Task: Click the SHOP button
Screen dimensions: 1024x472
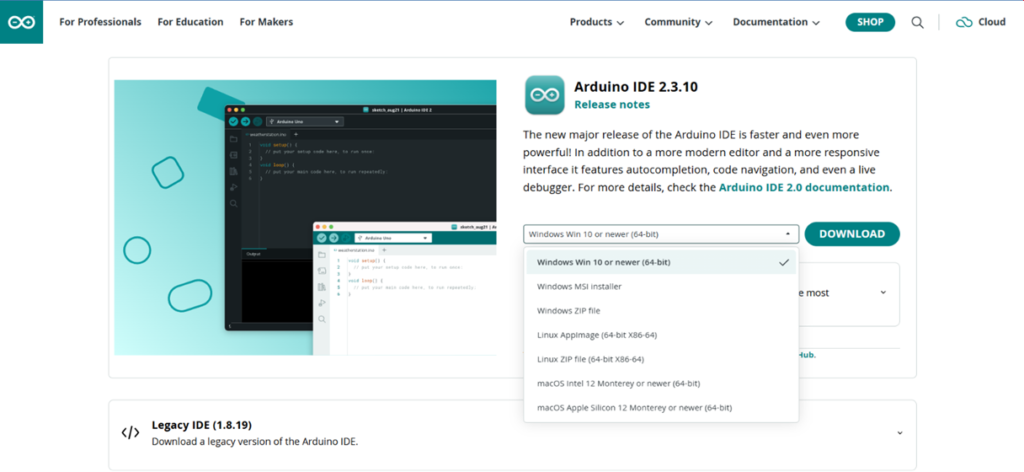Action: click(x=870, y=22)
